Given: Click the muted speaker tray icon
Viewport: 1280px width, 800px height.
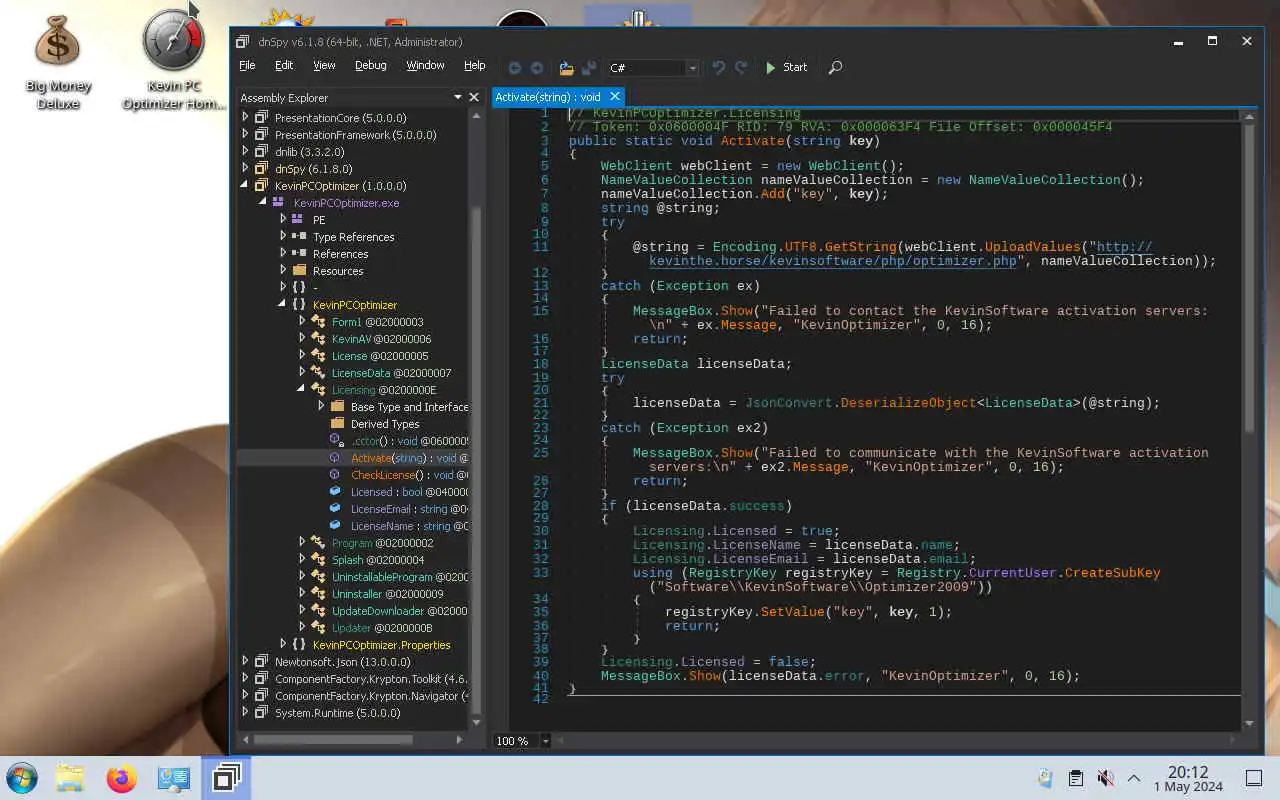Looking at the screenshot, I should pyautogui.click(x=1105, y=778).
